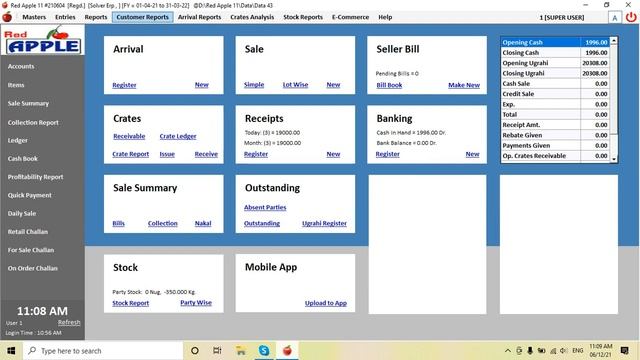Open Daily Sale in the sidebar

tap(22, 213)
